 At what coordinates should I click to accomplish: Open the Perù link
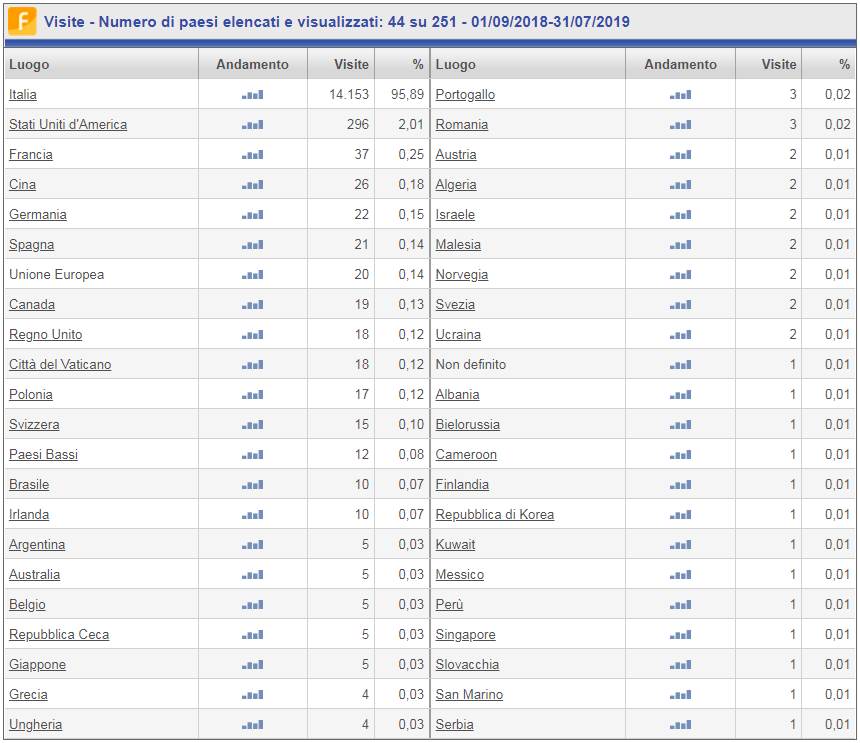450,604
